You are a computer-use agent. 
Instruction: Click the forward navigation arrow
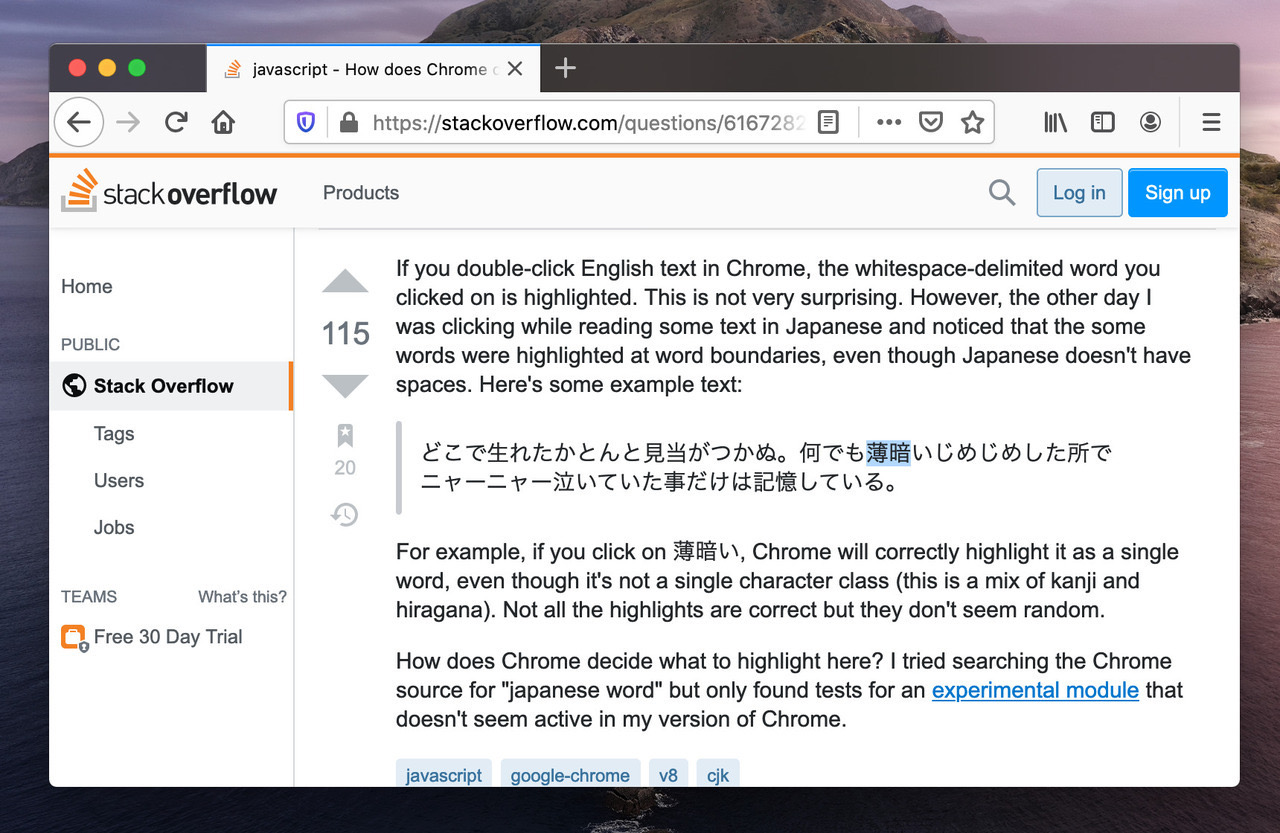click(x=128, y=122)
